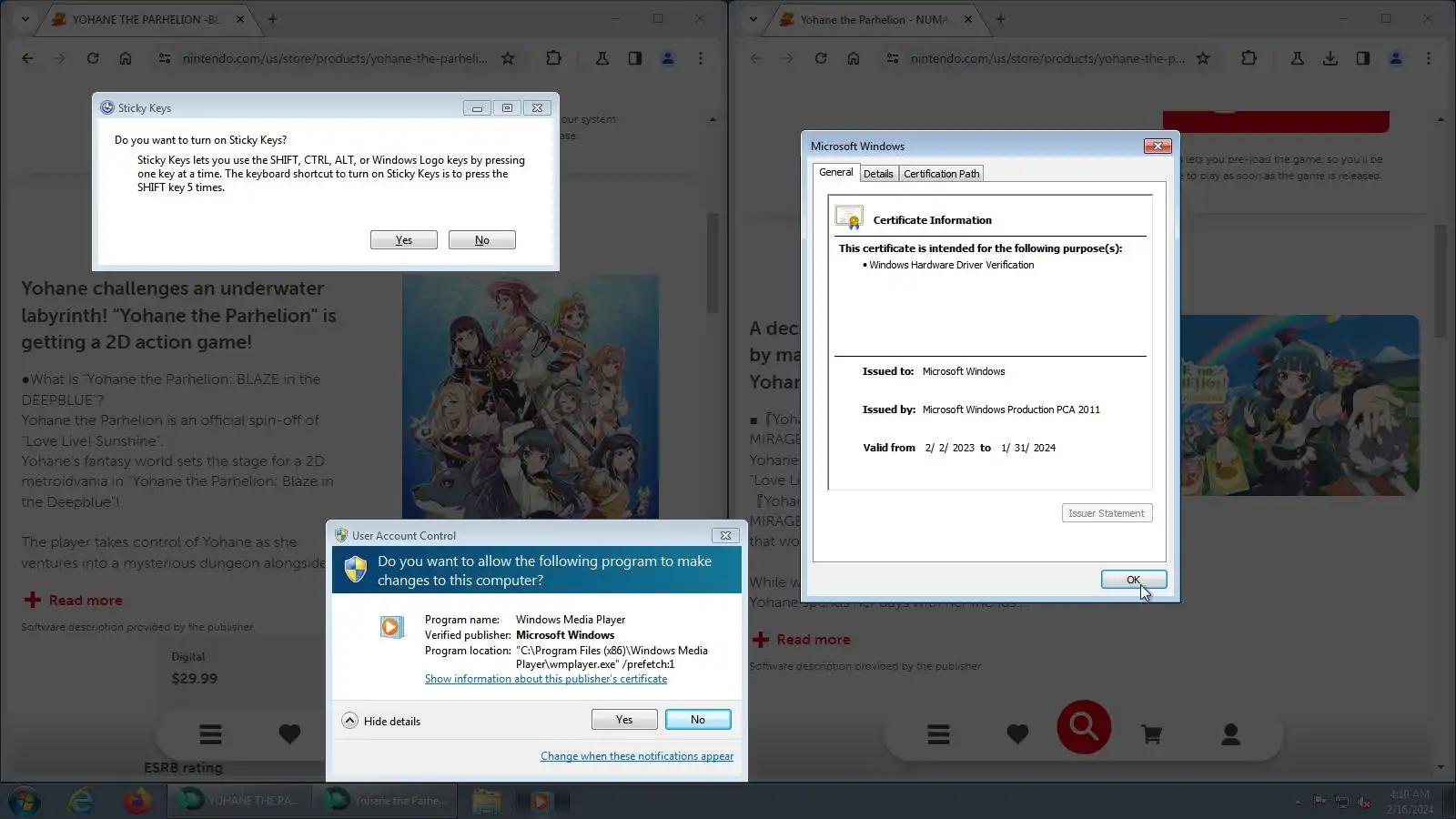
Task: Bookmark the page in the left Chrome window
Action: pos(508,58)
